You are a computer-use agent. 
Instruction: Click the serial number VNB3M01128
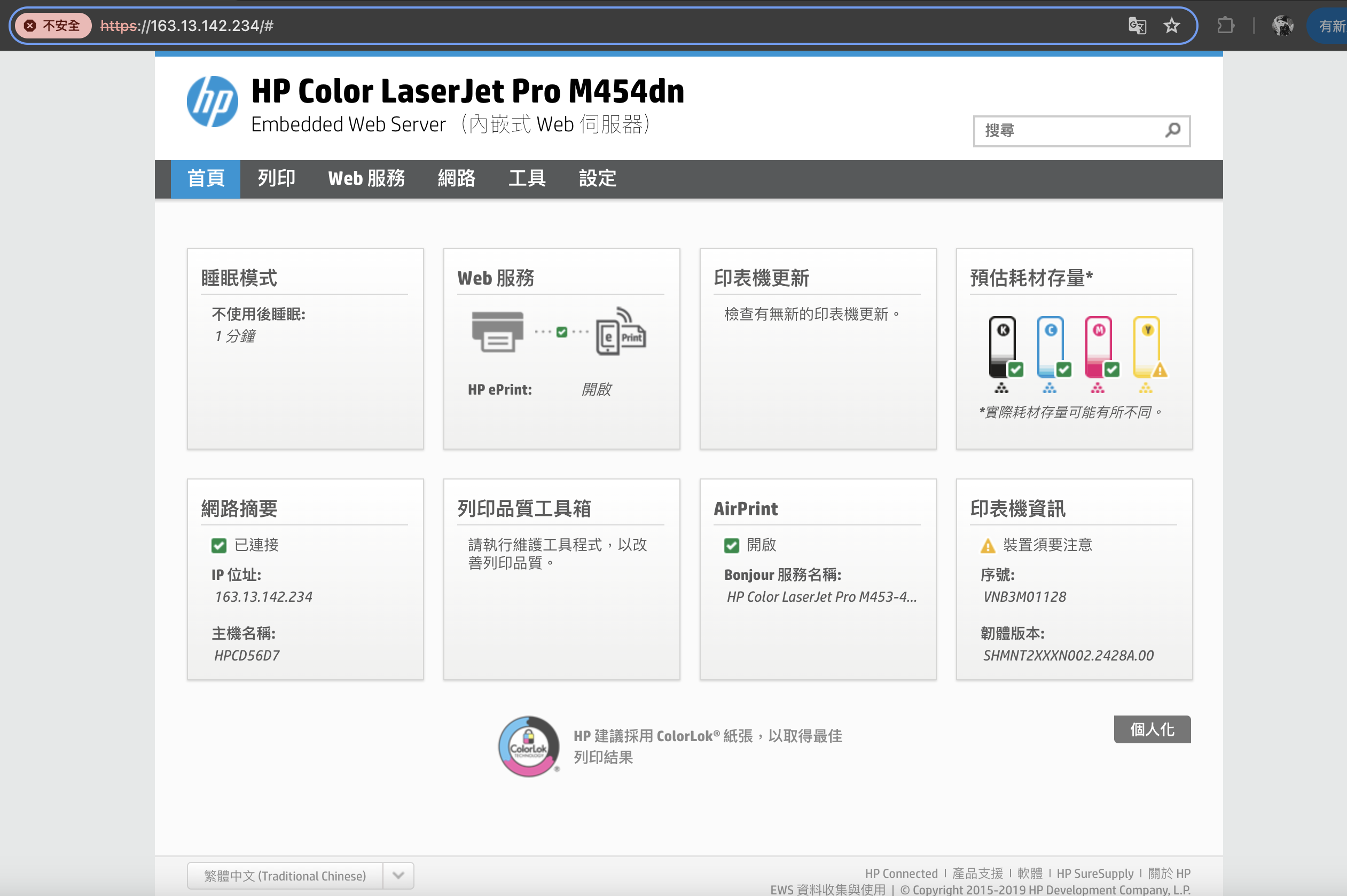tap(1025, 596)
